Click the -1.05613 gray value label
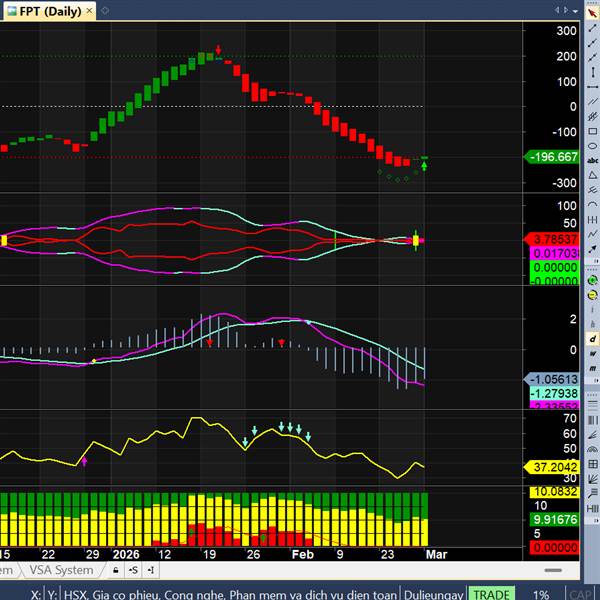Viewport: 600px width, 600px height. coord(553,379)
